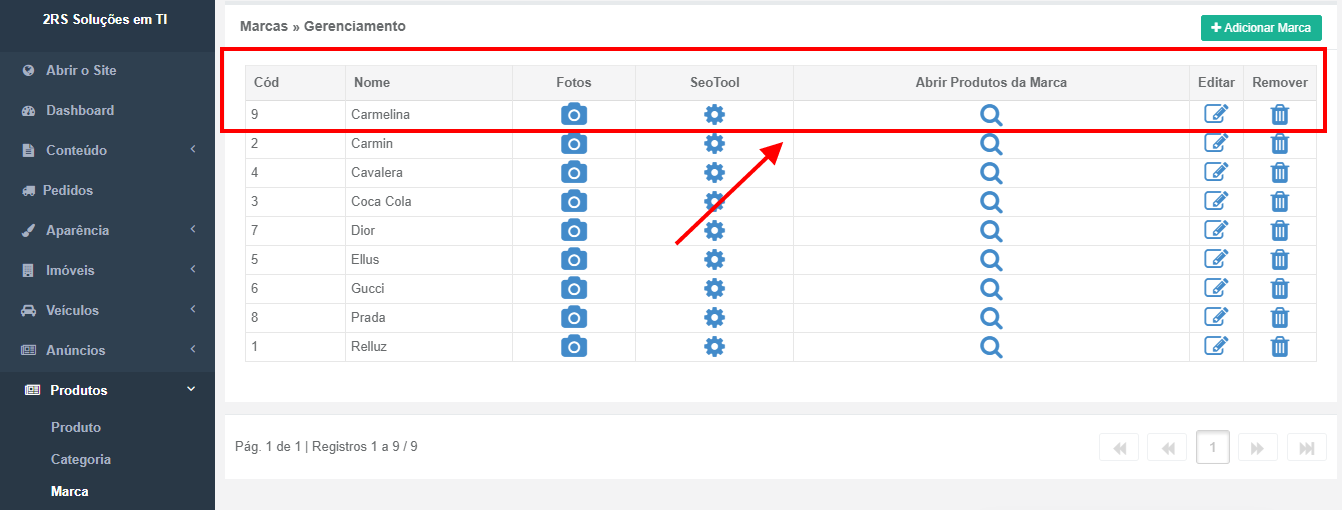Screen dimensions: 1342x510
Task: Edit the Carmin brand
Action: 1216,143
